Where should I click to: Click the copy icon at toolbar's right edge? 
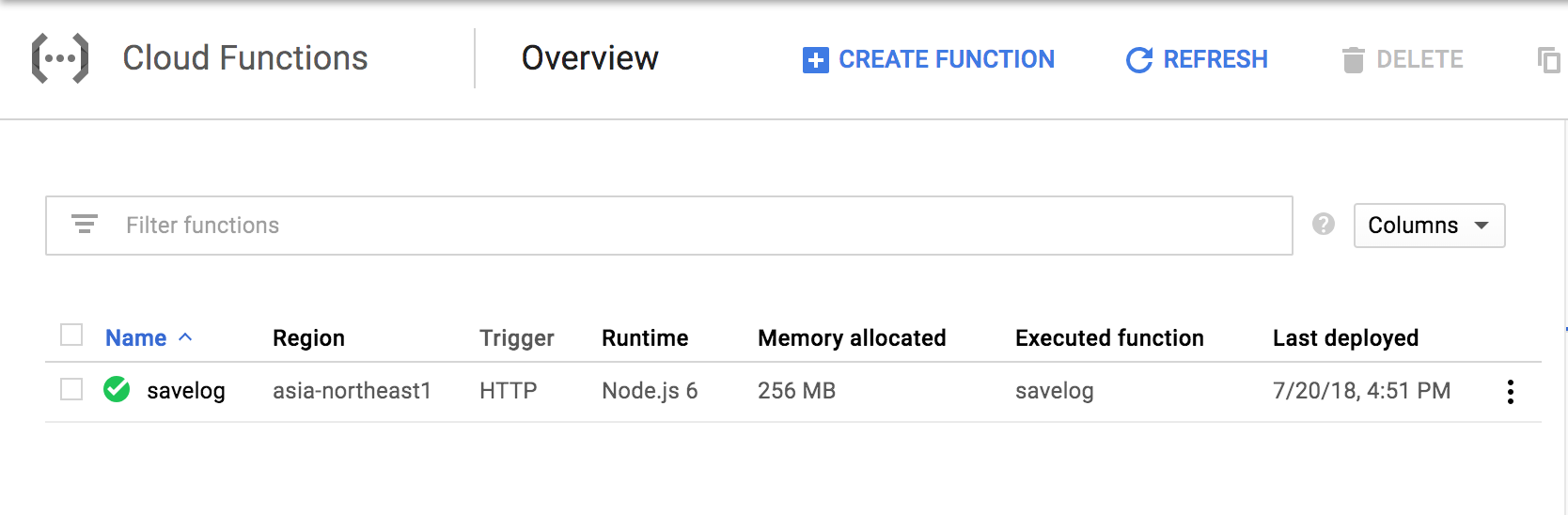coord(1548,60)
